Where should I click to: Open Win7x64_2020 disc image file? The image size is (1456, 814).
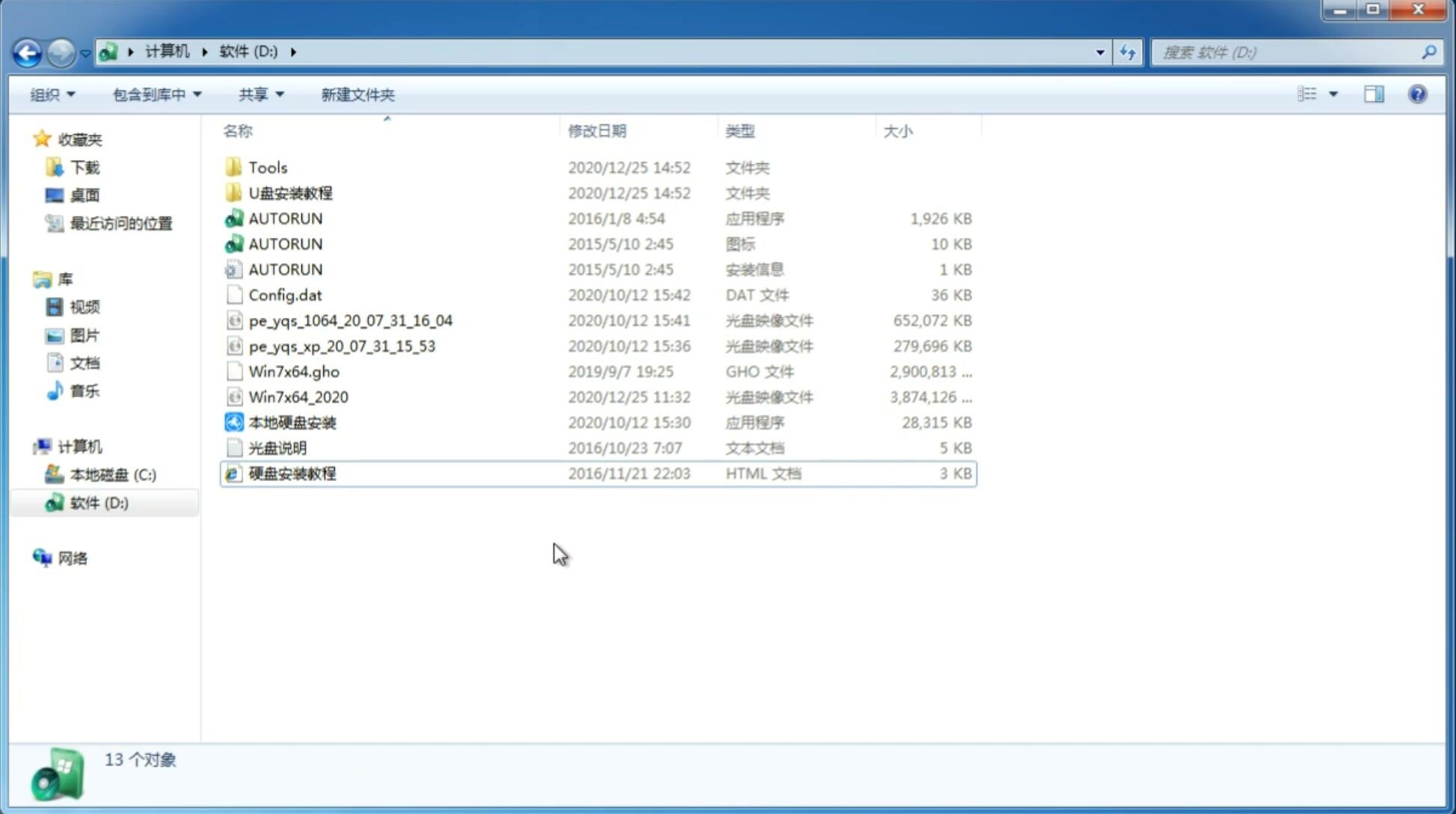(x=298, y=396)
